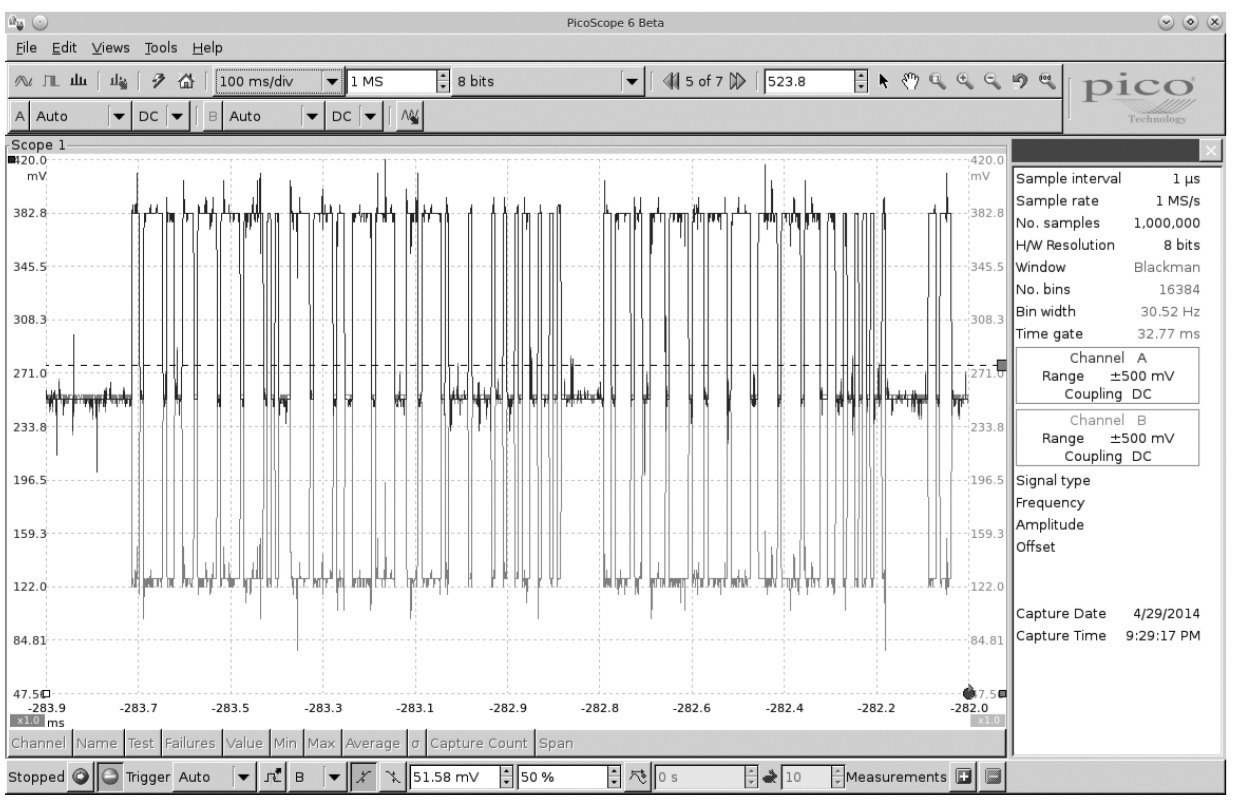Click the undo zoom icon
The width and height of the screenshot is (1234, 802).
click(1019, 81)
